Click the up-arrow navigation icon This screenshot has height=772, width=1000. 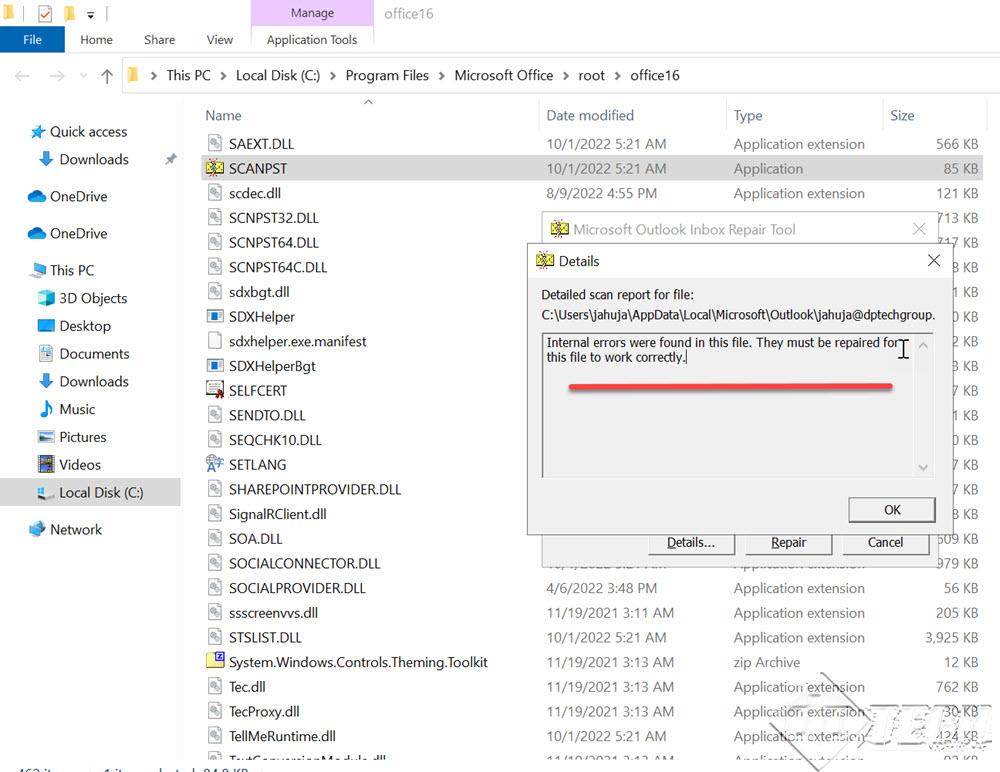click(x=107, y=76)
